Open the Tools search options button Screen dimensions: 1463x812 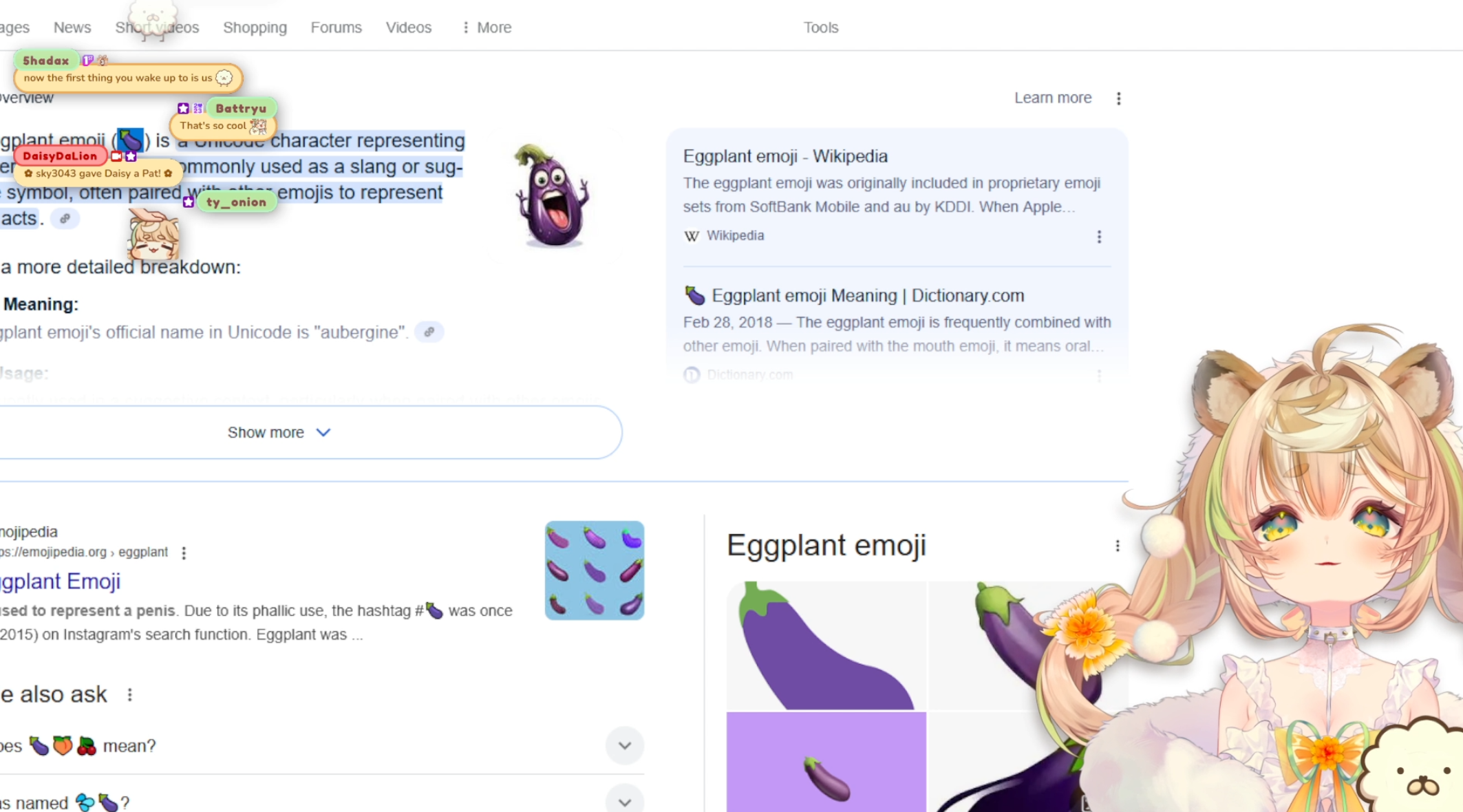(820, 28)
